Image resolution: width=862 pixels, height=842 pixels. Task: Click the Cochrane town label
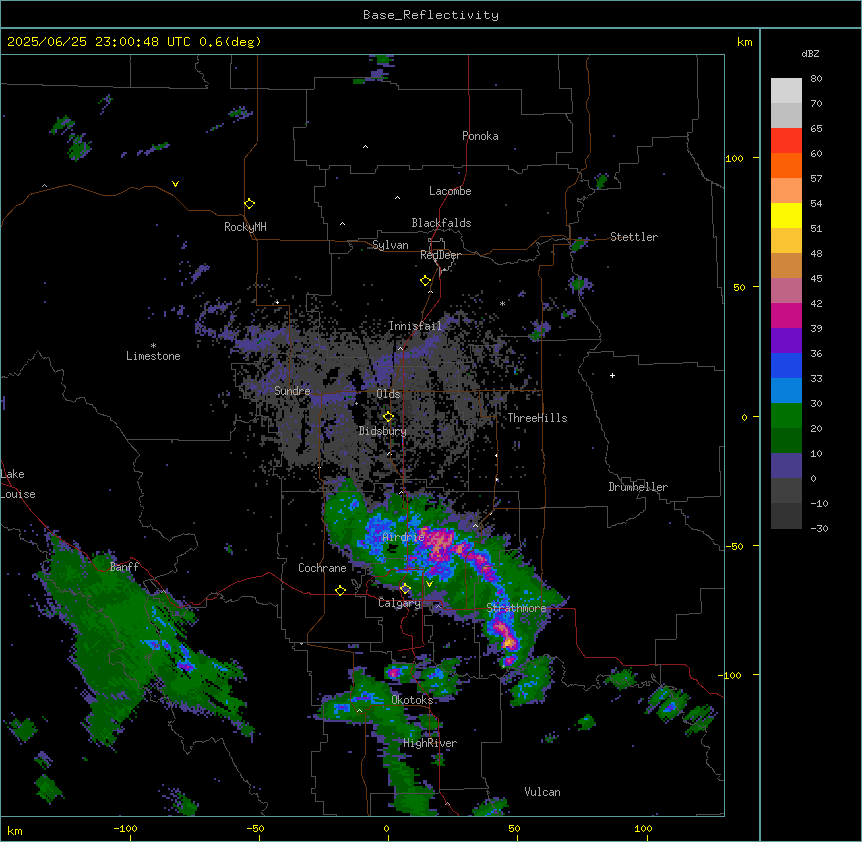[x=322, y=568]
